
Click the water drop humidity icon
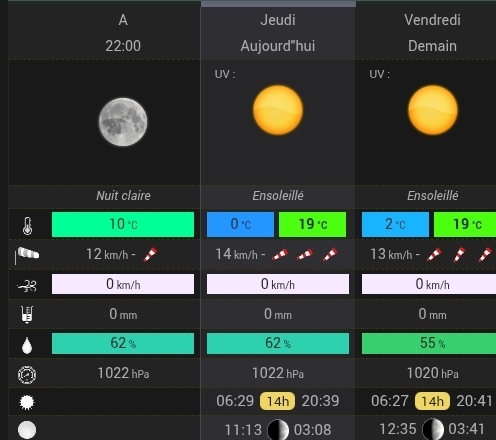click(27, 345)
